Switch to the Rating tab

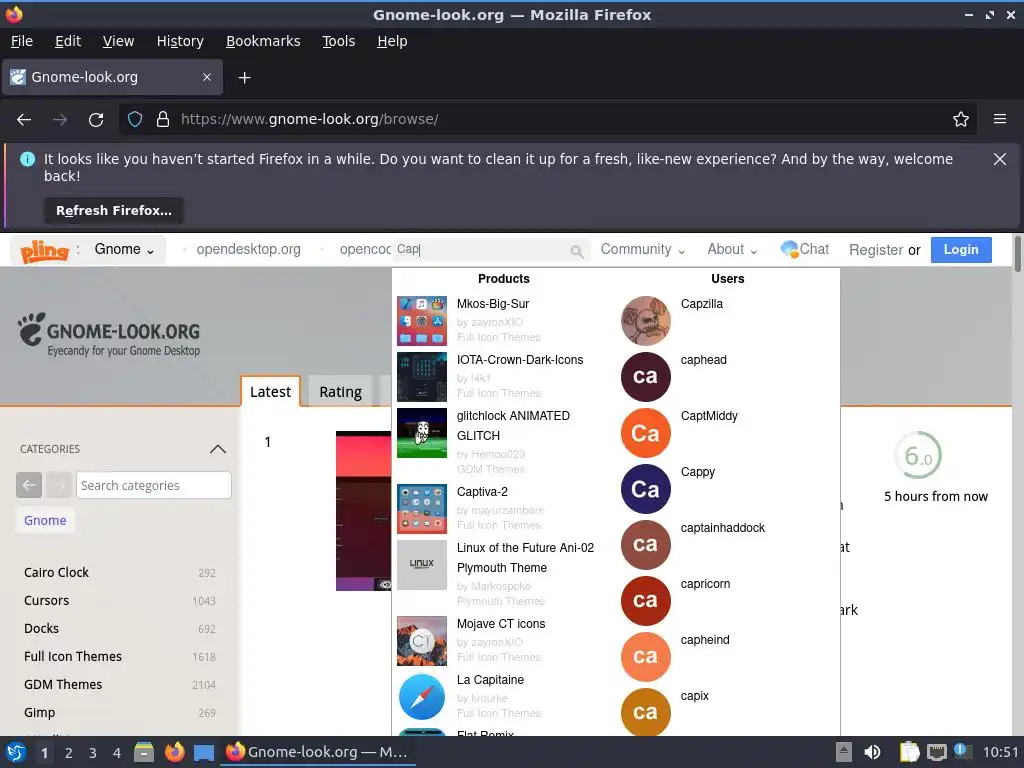coord(340,392)
